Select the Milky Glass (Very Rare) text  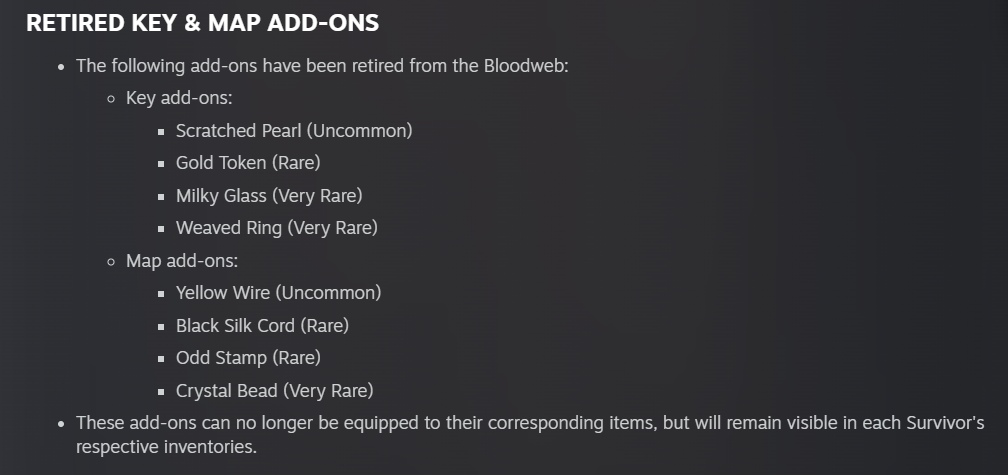pyautogui.click(x=269, y=195)
